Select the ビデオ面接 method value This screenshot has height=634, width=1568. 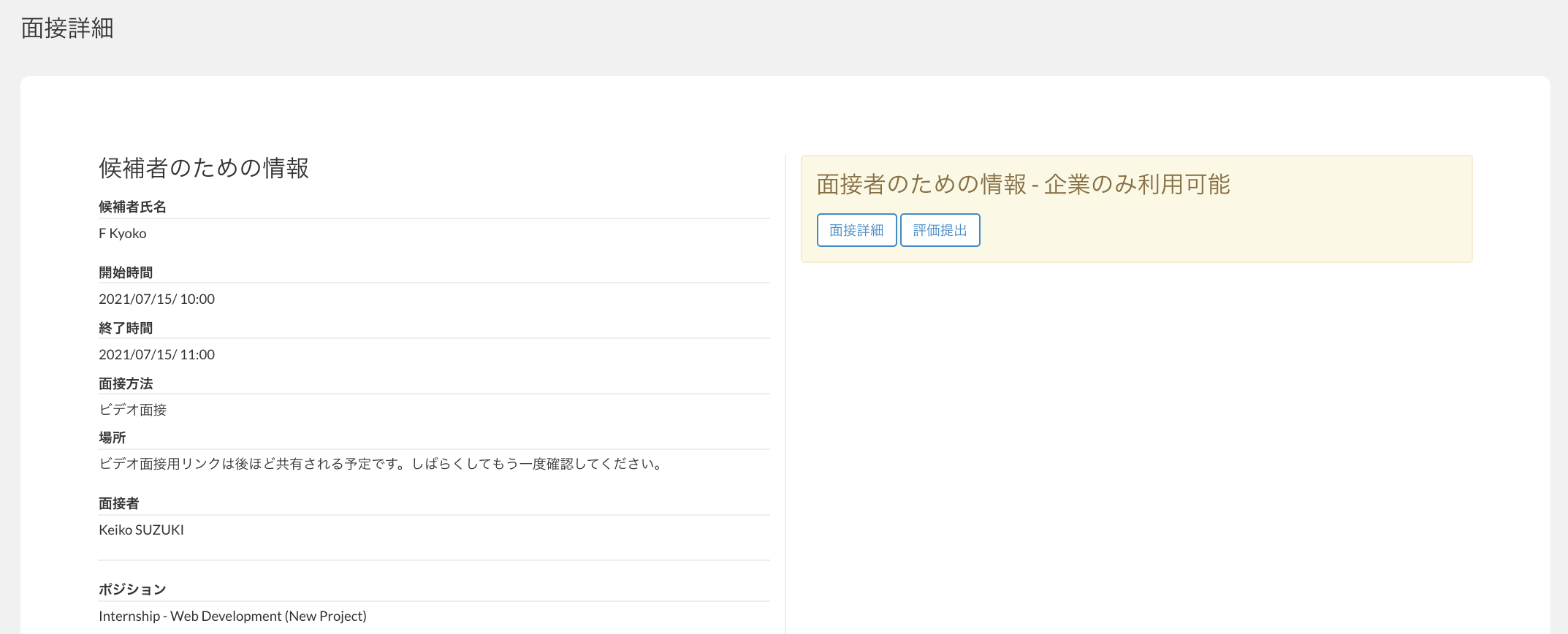tap(132, 410)
